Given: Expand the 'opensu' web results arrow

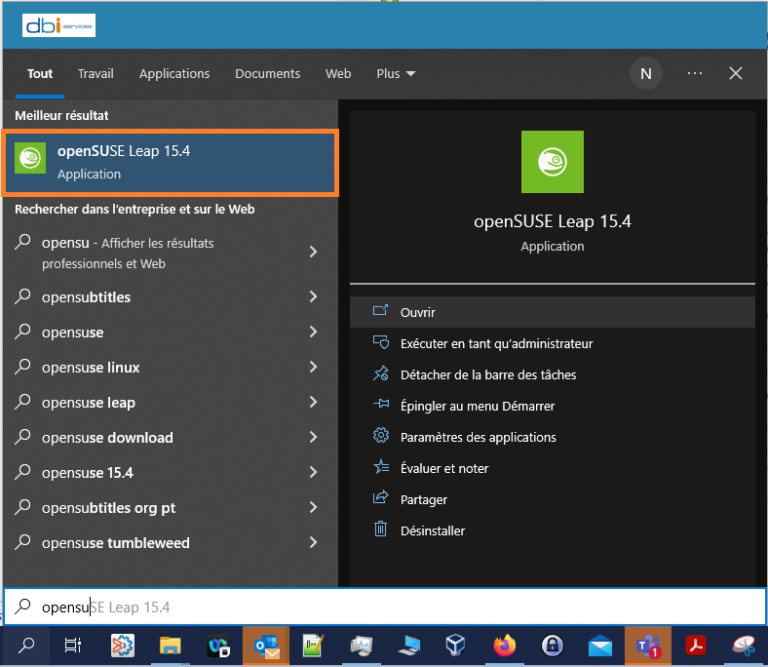Looking at the screenshot, I should [x=313, y=252].
